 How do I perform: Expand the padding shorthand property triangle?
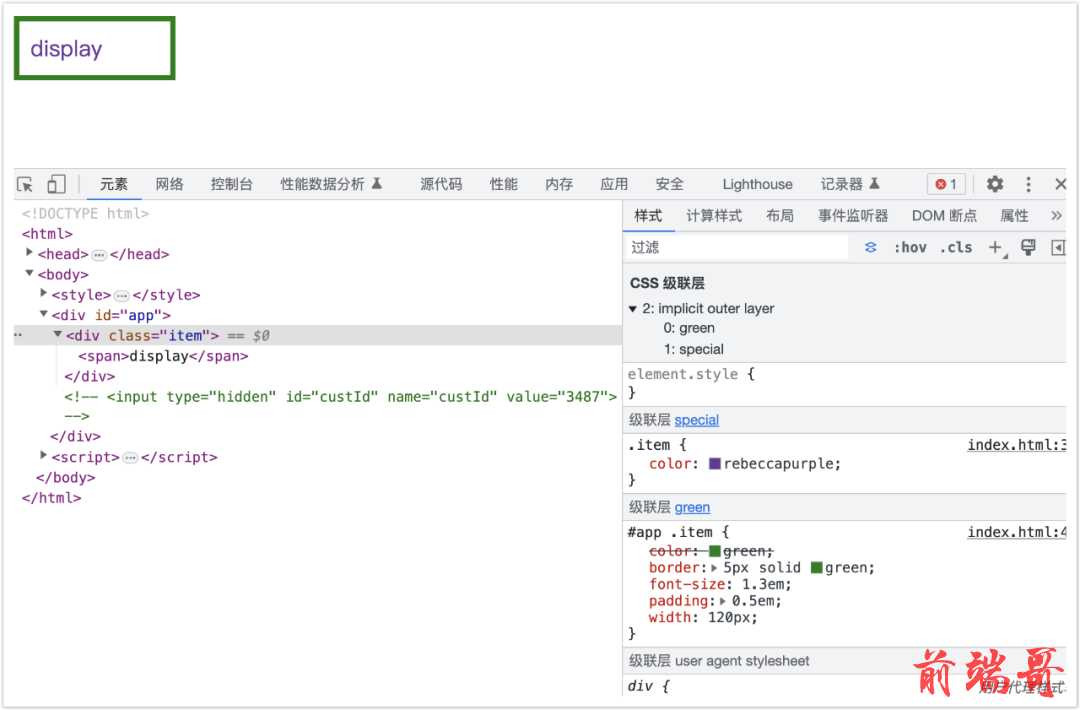[723, 601]
